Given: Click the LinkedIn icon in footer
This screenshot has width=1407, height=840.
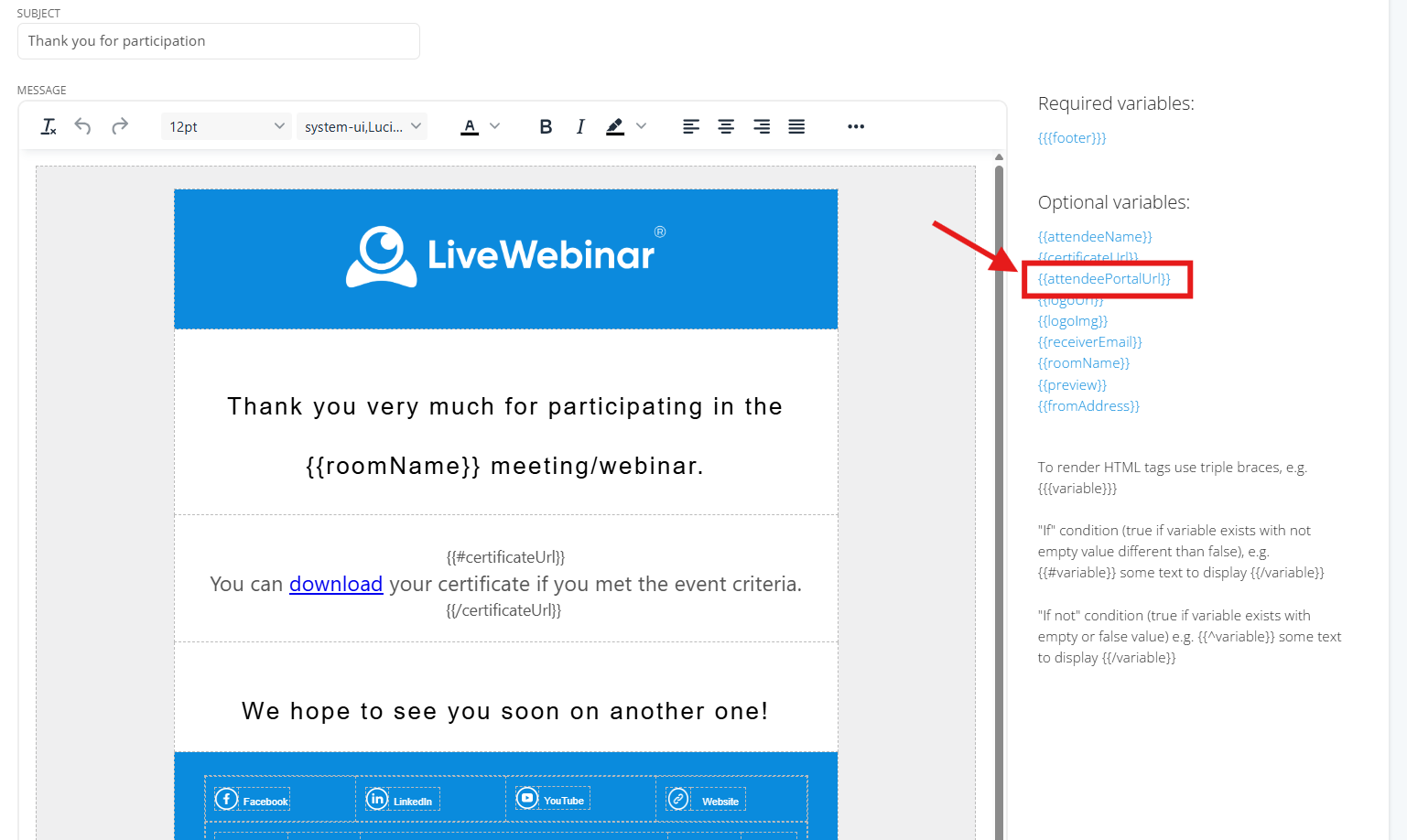Looking at the screenshot, I should 377,799.
